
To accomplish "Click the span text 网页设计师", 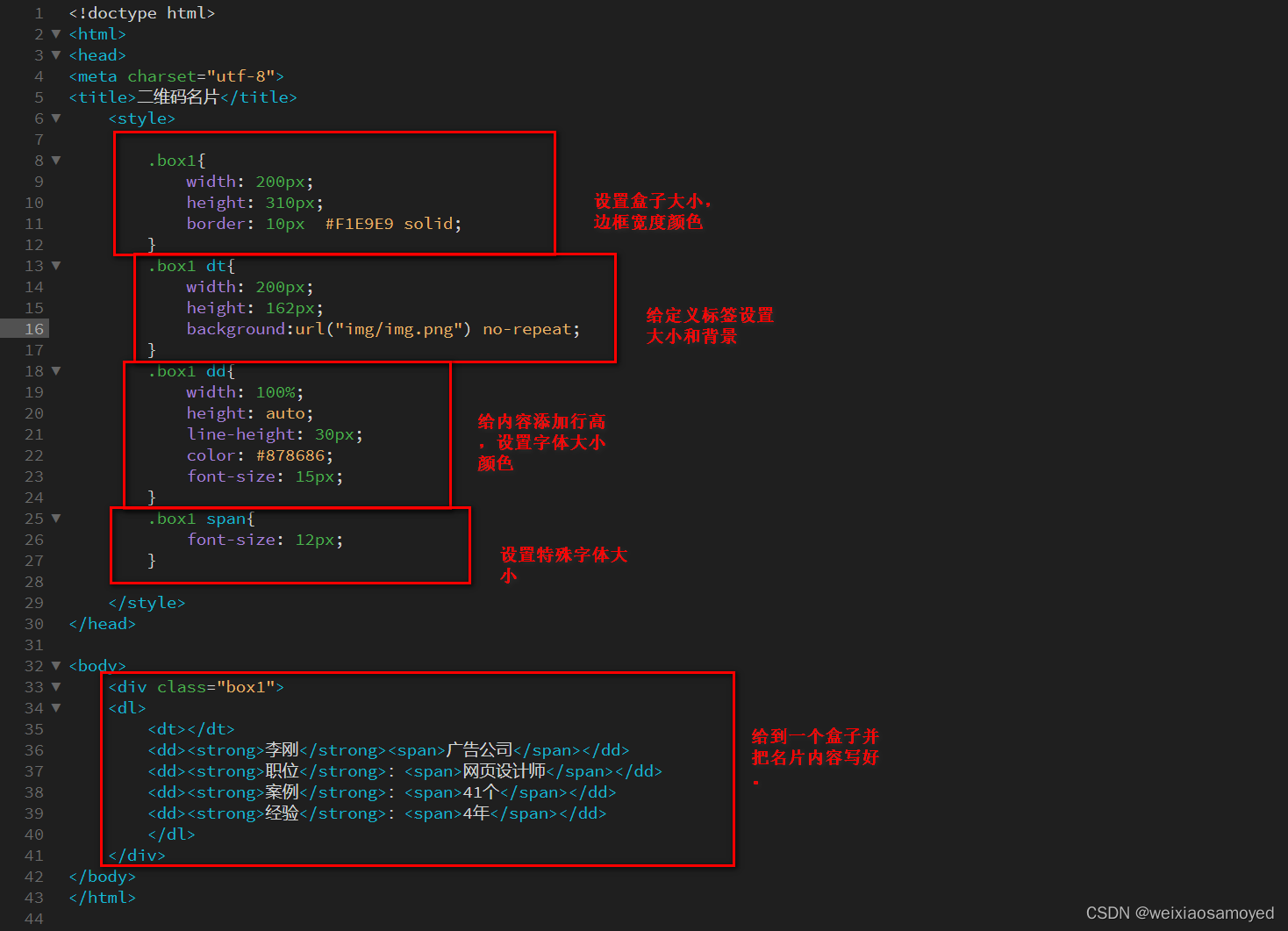I will (504, 770).
